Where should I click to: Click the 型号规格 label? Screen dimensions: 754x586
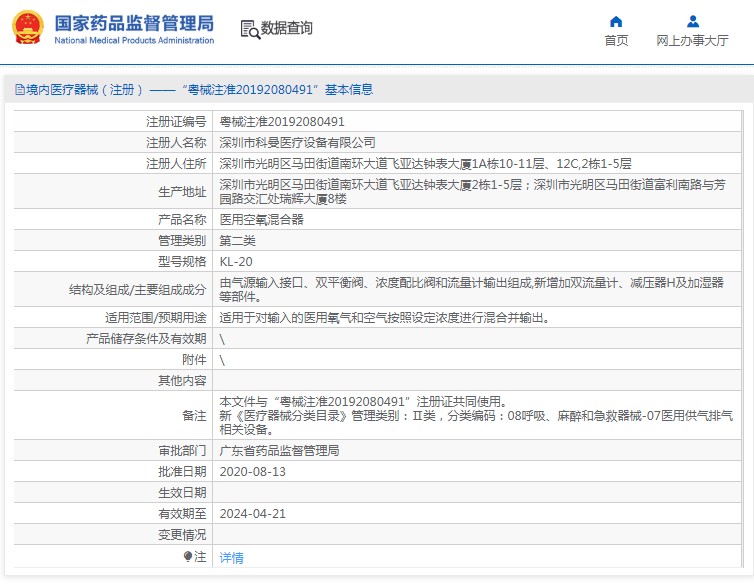[182, 262]
